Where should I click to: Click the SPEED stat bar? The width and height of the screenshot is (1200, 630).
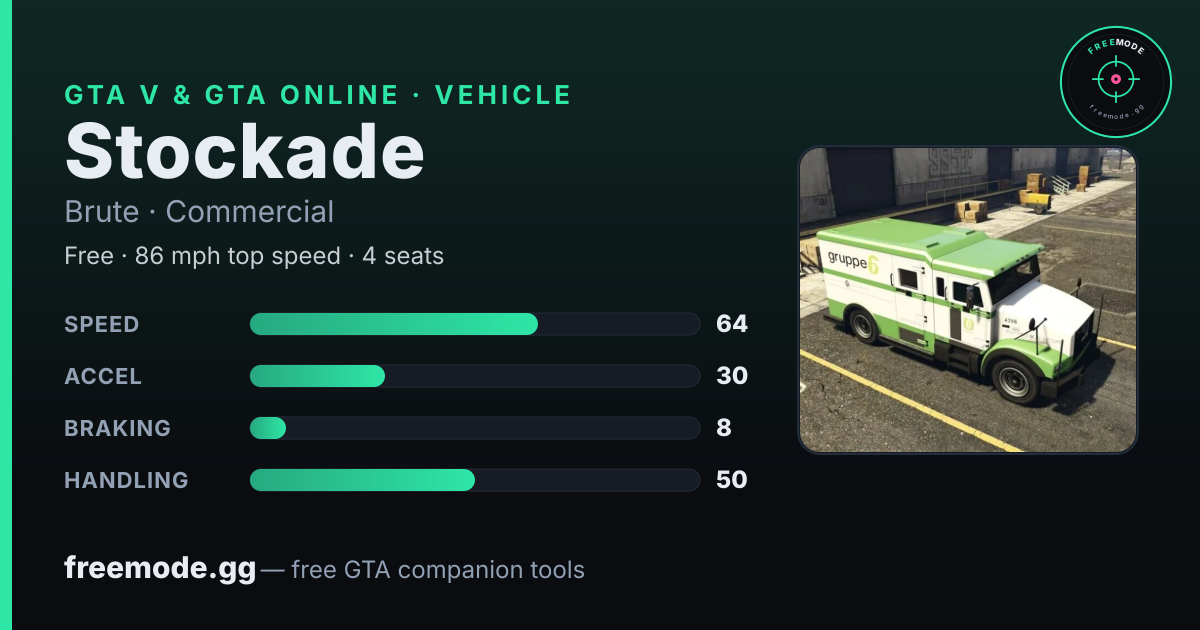pos(474,324)
